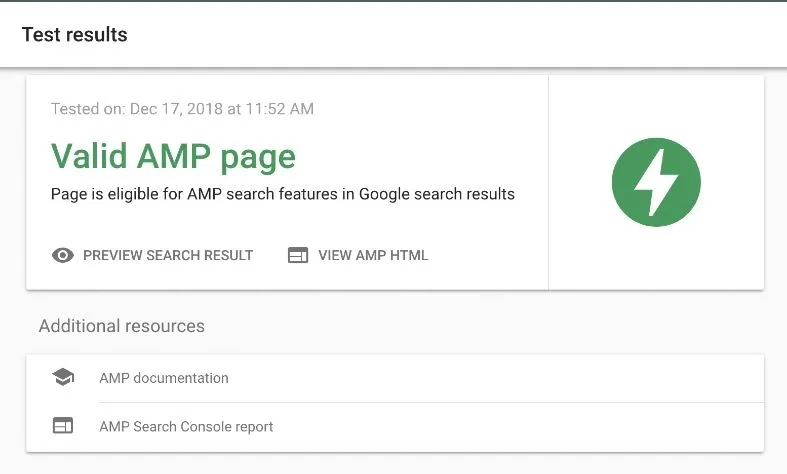Click the vertical divider beside the AMP logo

548,182
